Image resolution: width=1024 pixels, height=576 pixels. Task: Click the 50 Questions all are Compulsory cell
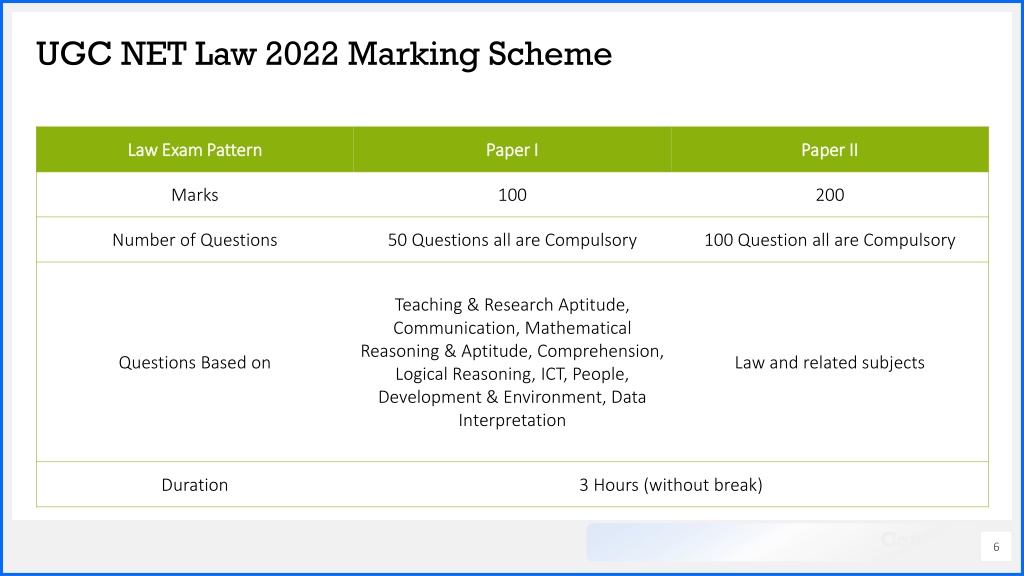pos(512,240)
